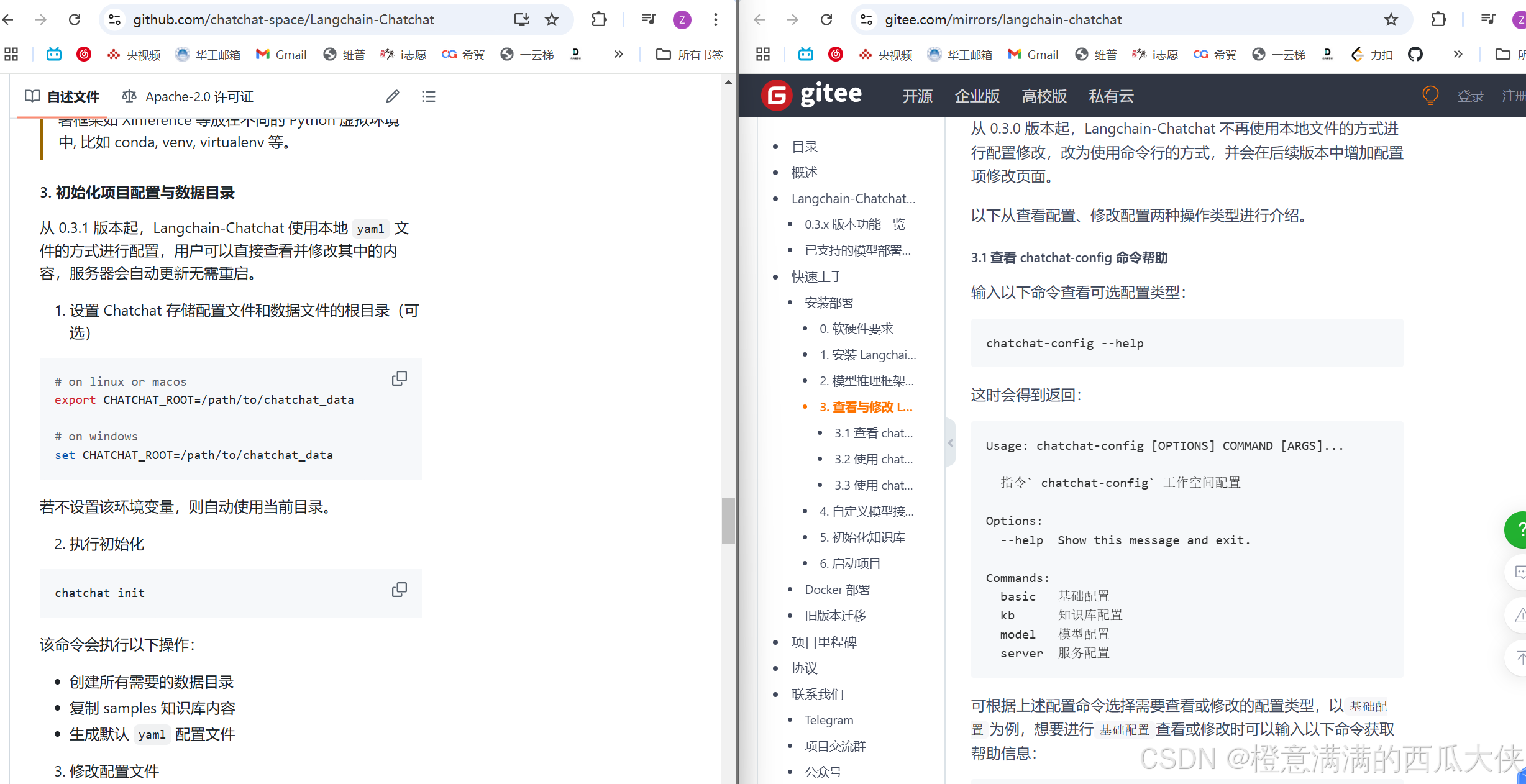1526x784 pixels.
Task: Select 安装部署 in the outline
Action: (x=829, y=303)
